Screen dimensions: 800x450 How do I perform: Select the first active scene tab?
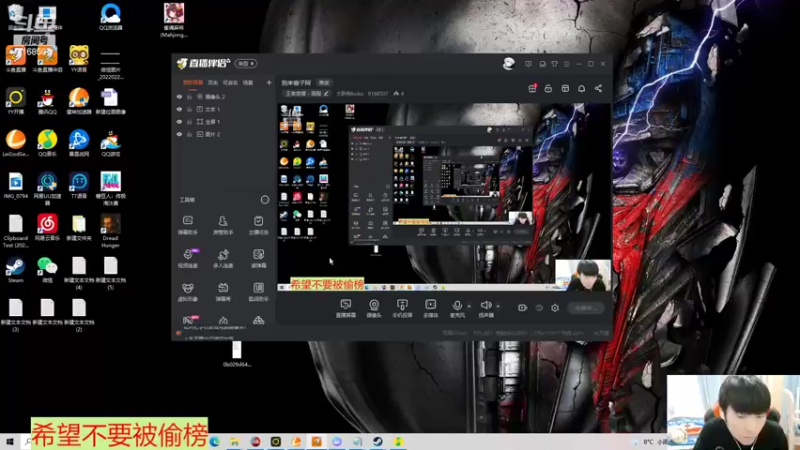coord(193,82)
